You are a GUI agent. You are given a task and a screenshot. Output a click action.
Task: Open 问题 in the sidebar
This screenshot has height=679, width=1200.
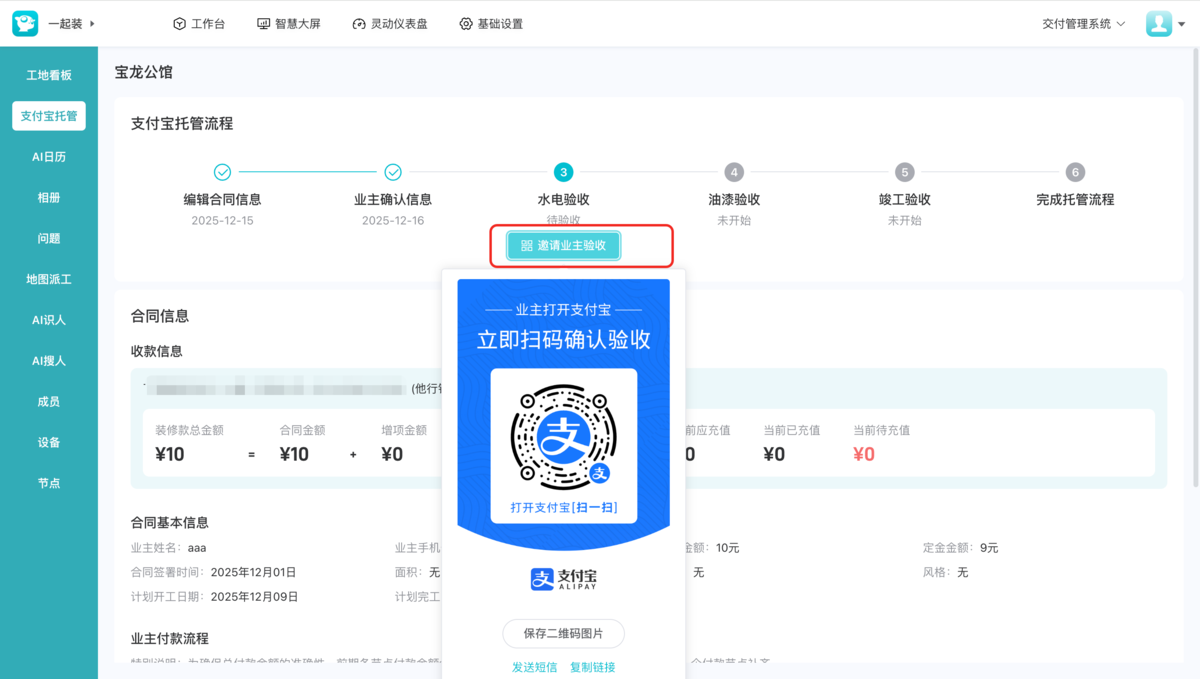point(49,238)
